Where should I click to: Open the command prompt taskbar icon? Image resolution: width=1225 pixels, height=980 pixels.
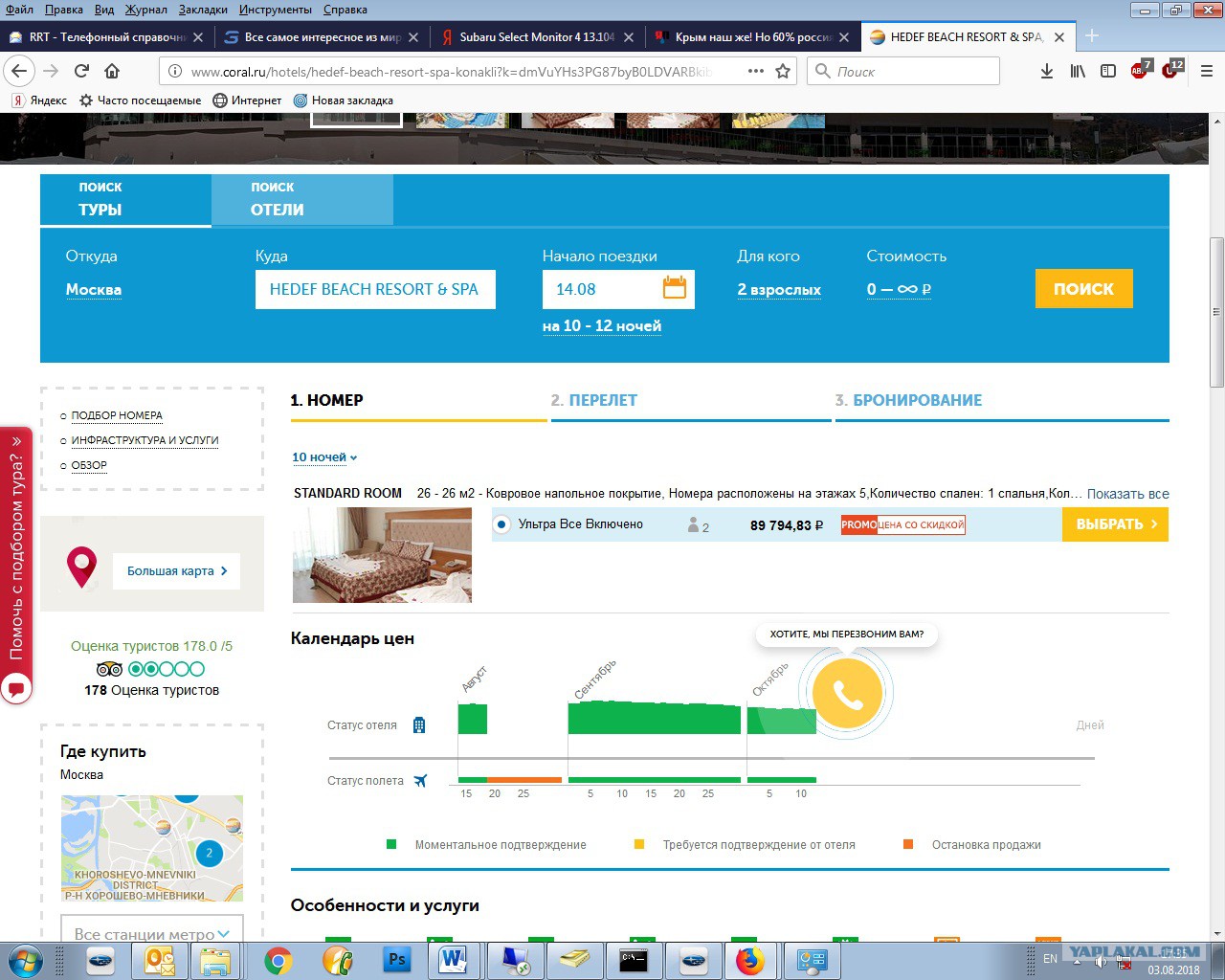pyautogui.click(x=634, y=960)
